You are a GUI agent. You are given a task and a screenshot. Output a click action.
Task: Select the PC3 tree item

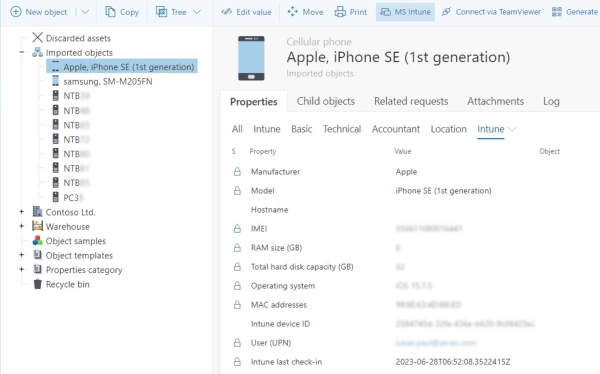click(x=72, y=198)
